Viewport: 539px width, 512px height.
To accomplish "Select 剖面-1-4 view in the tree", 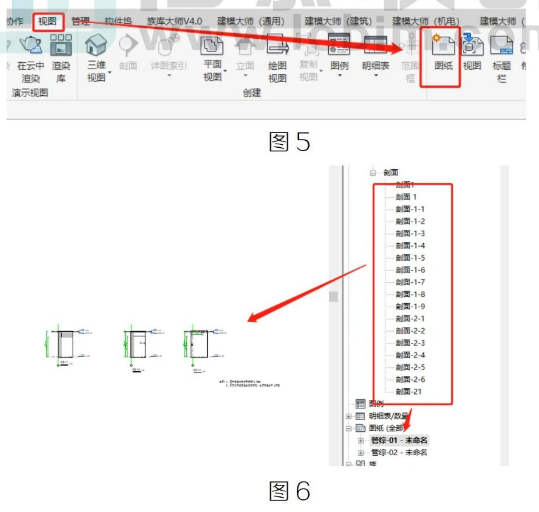I will (x=410, y=246).
